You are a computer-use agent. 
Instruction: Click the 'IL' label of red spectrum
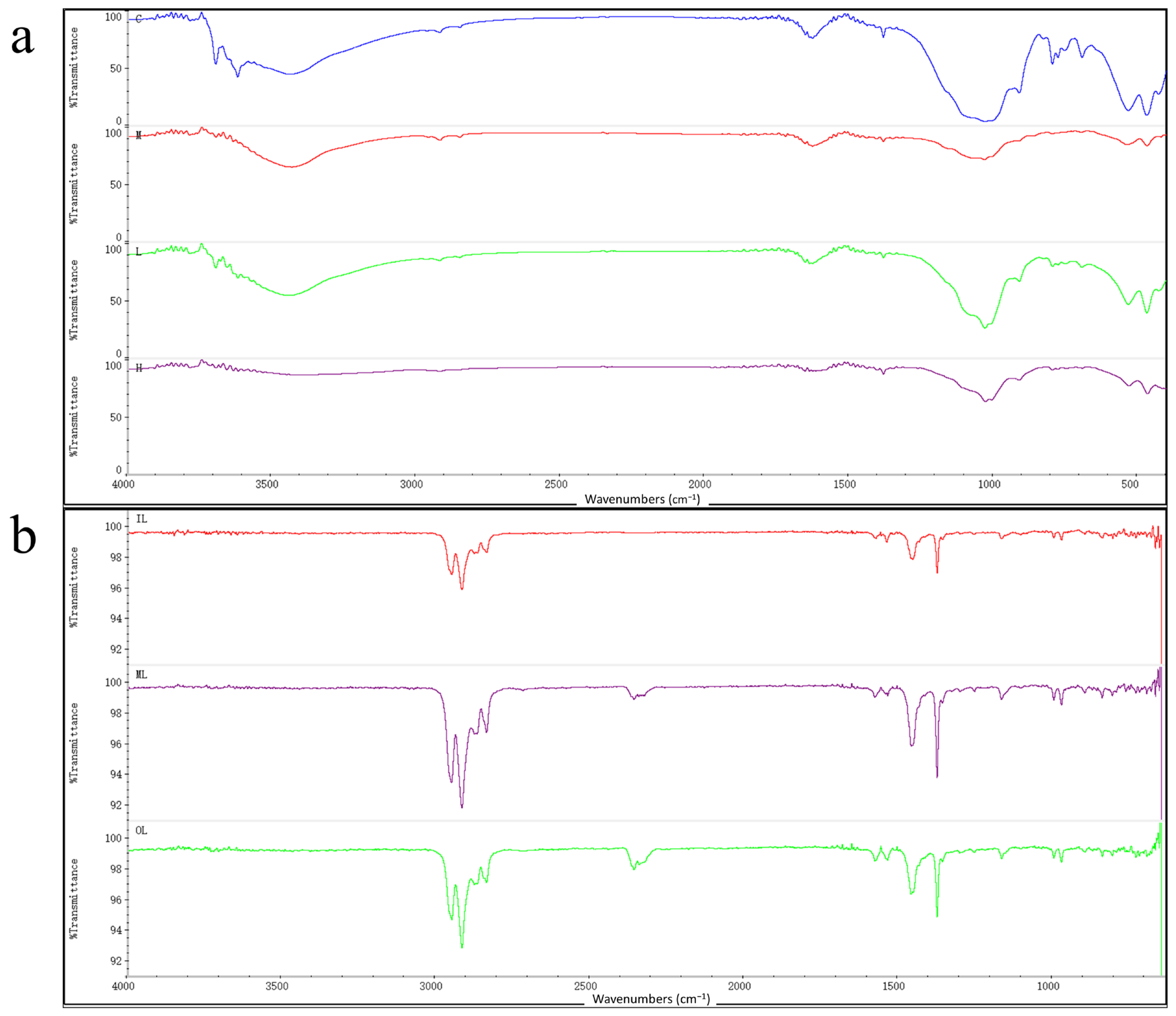(x=141, y=519)
